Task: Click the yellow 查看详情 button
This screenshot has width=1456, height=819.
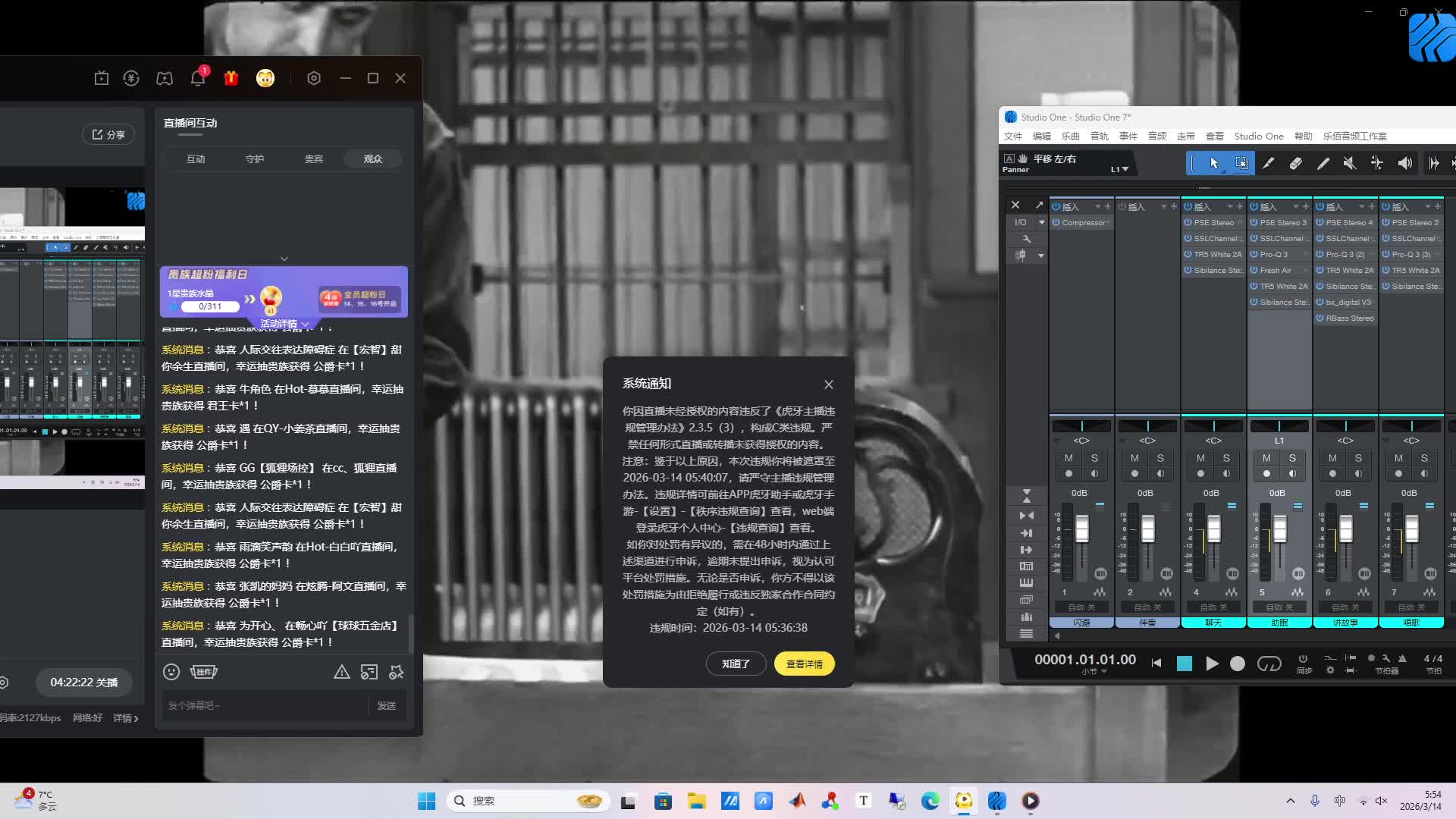Action: click(804, 664)
